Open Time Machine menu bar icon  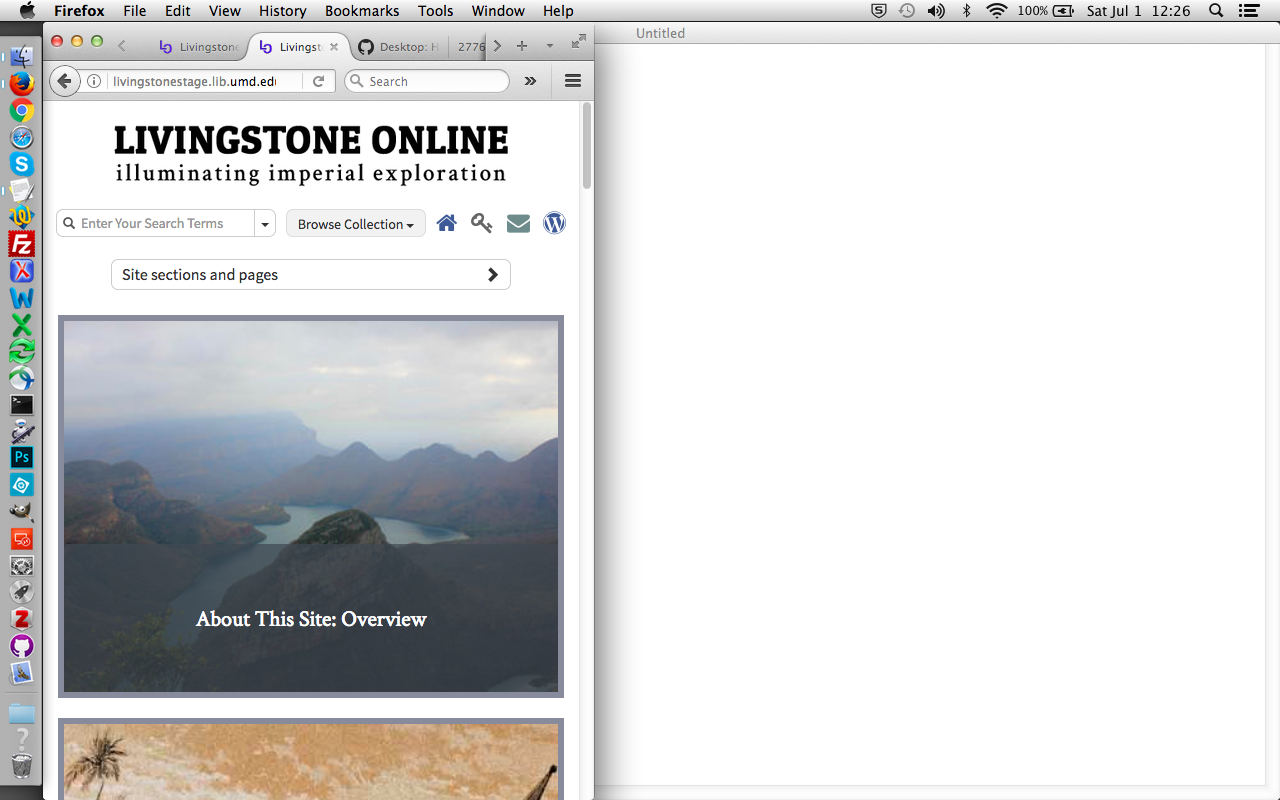[907, 11]
